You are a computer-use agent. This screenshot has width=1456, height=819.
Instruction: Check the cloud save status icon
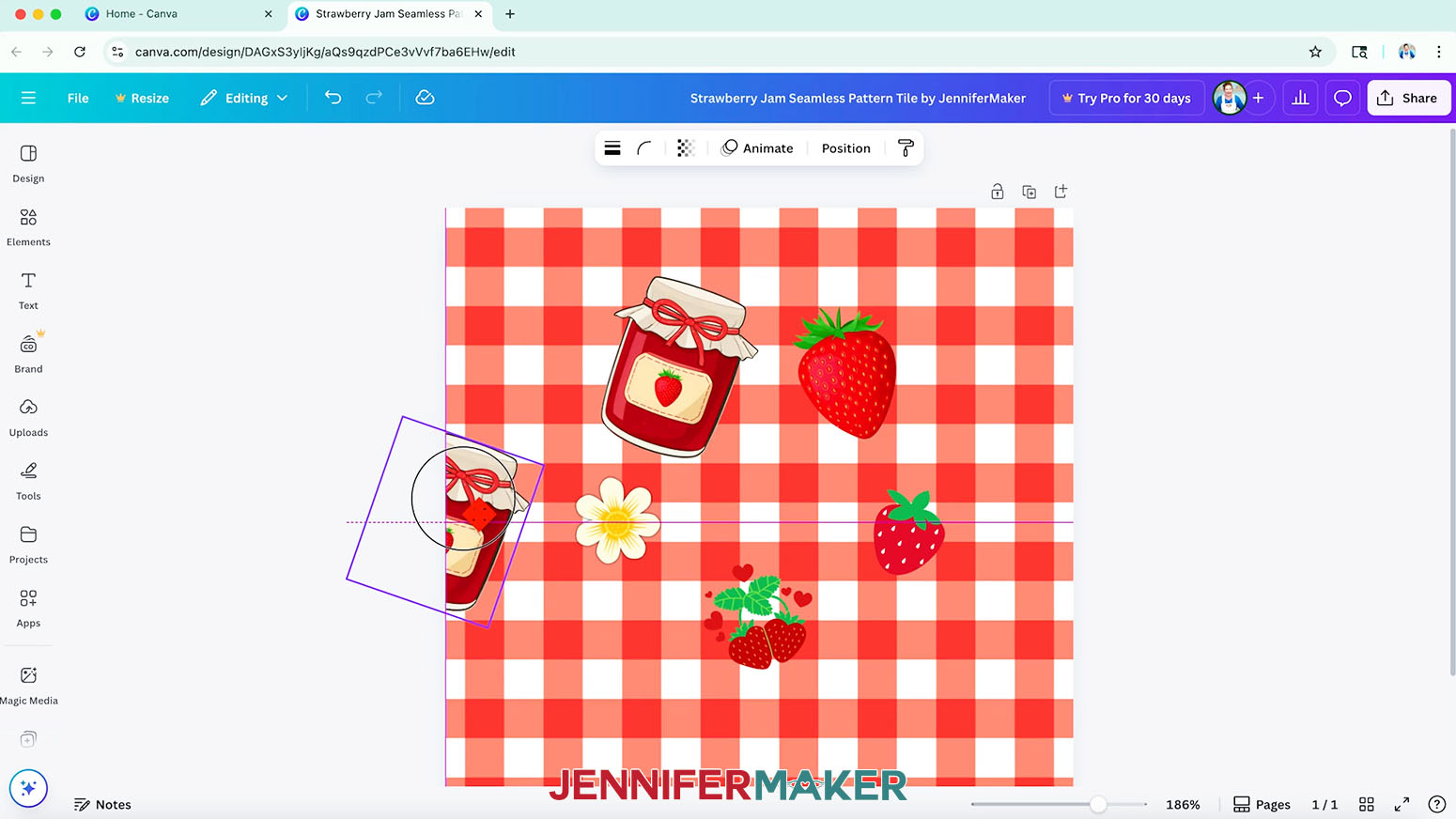click(425, 98)
